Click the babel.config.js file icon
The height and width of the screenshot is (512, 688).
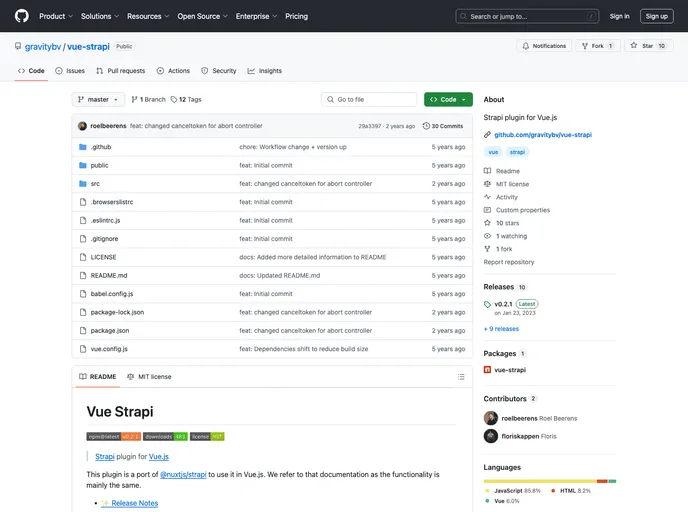[x=82, y=294]
